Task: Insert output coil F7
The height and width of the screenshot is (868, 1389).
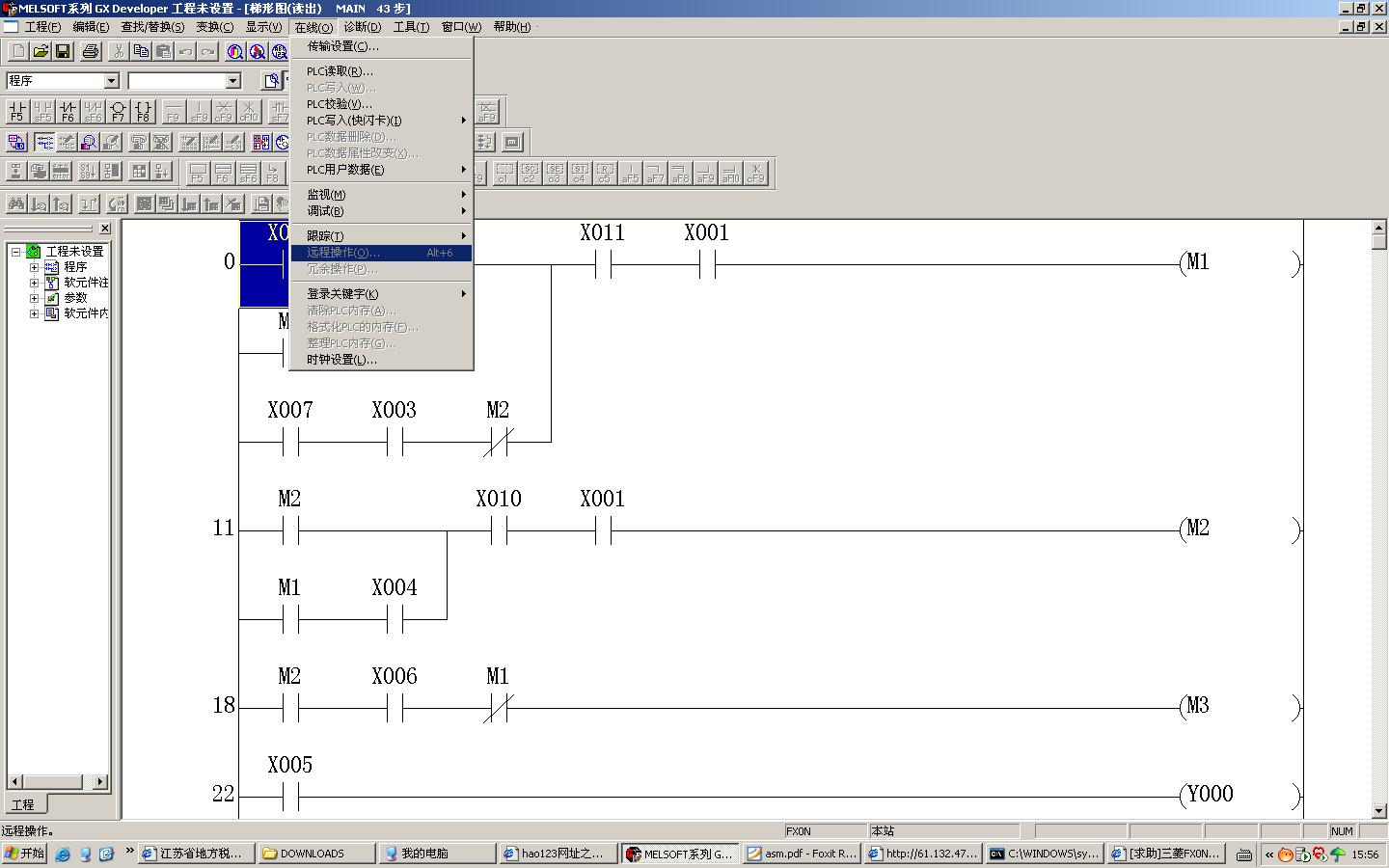Action: pyautogui.click(x=118, y=111)
